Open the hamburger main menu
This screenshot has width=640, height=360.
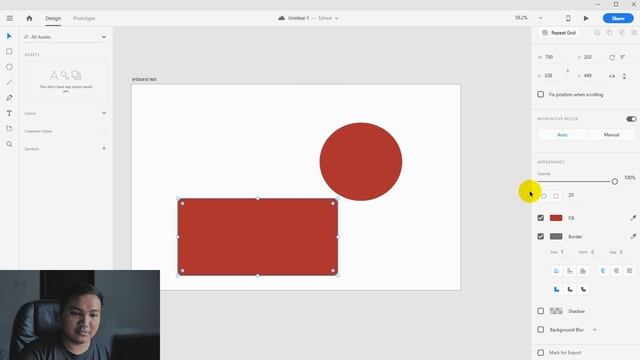click(x=9, y=18)
